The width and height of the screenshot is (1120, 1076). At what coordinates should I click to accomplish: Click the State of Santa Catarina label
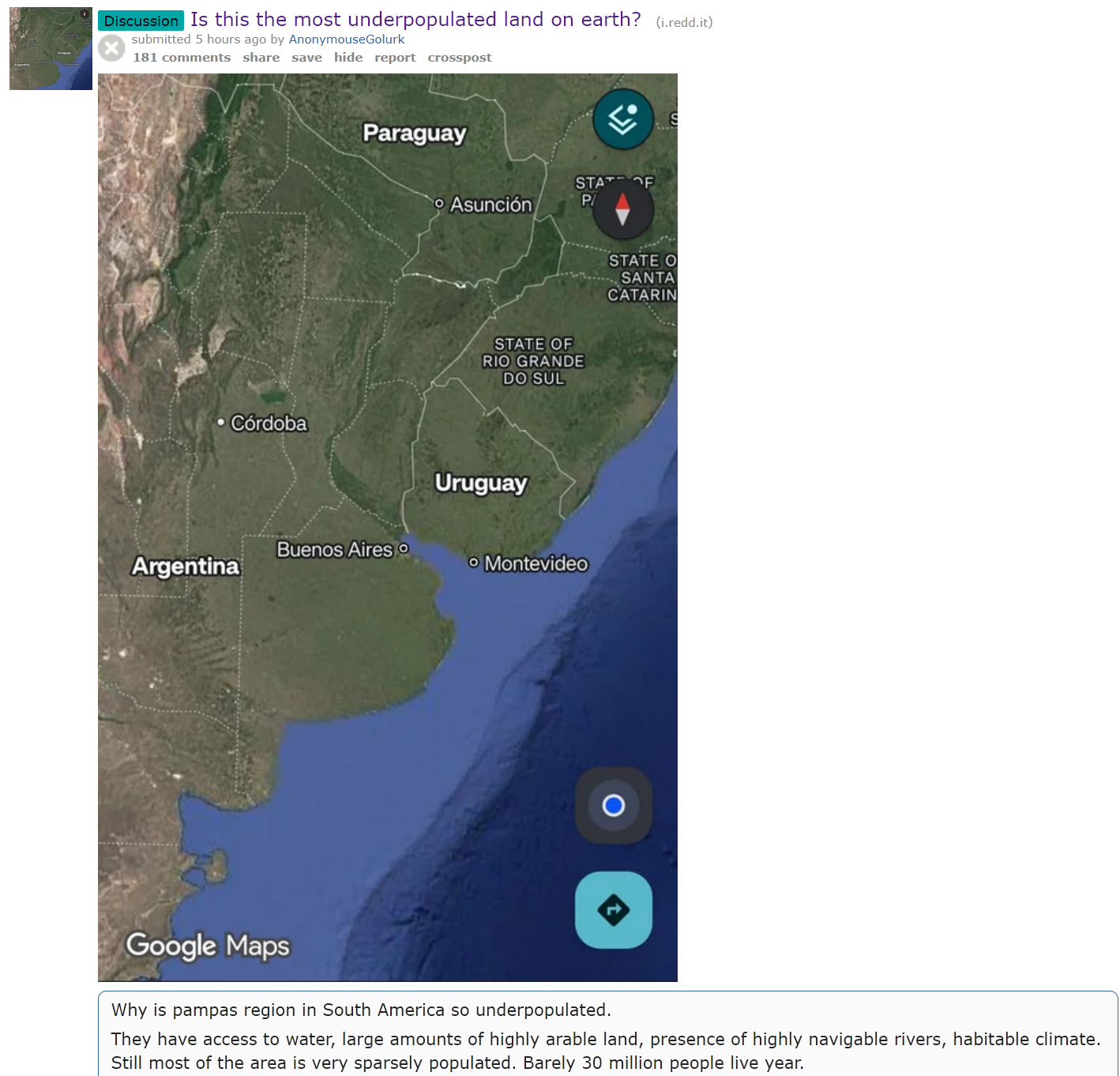click(642, 278)
